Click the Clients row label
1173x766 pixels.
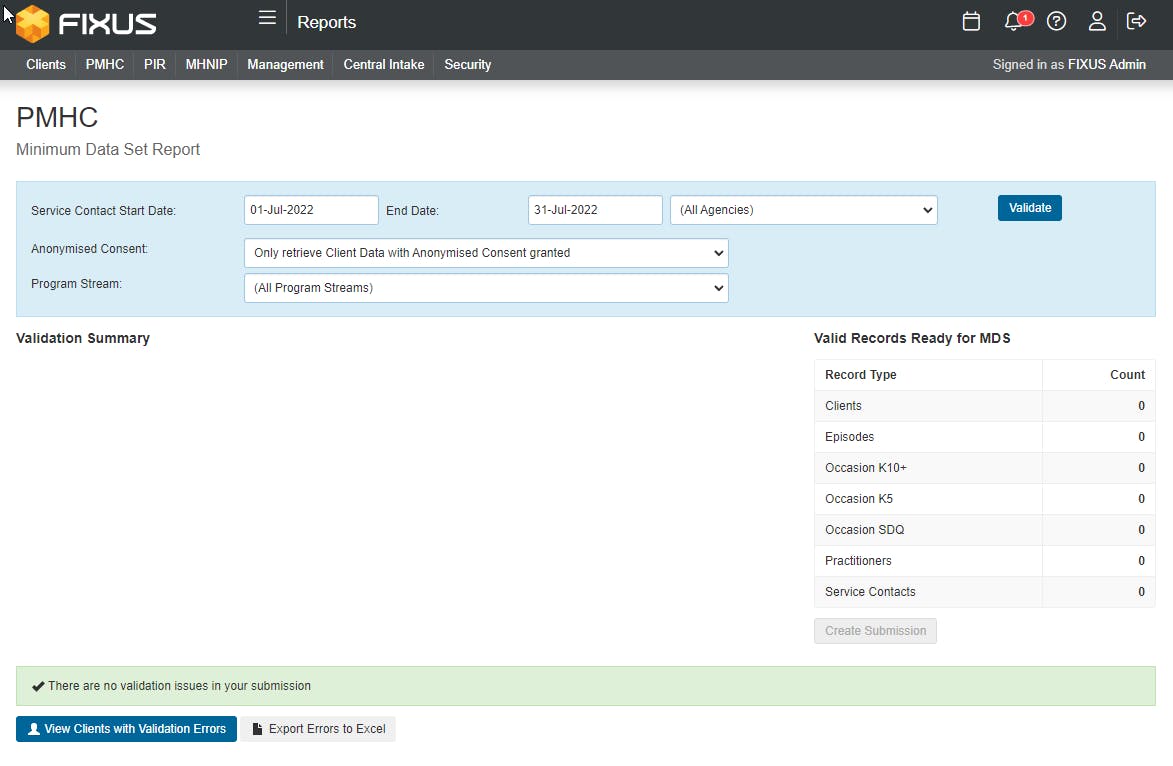click(843, 405)
